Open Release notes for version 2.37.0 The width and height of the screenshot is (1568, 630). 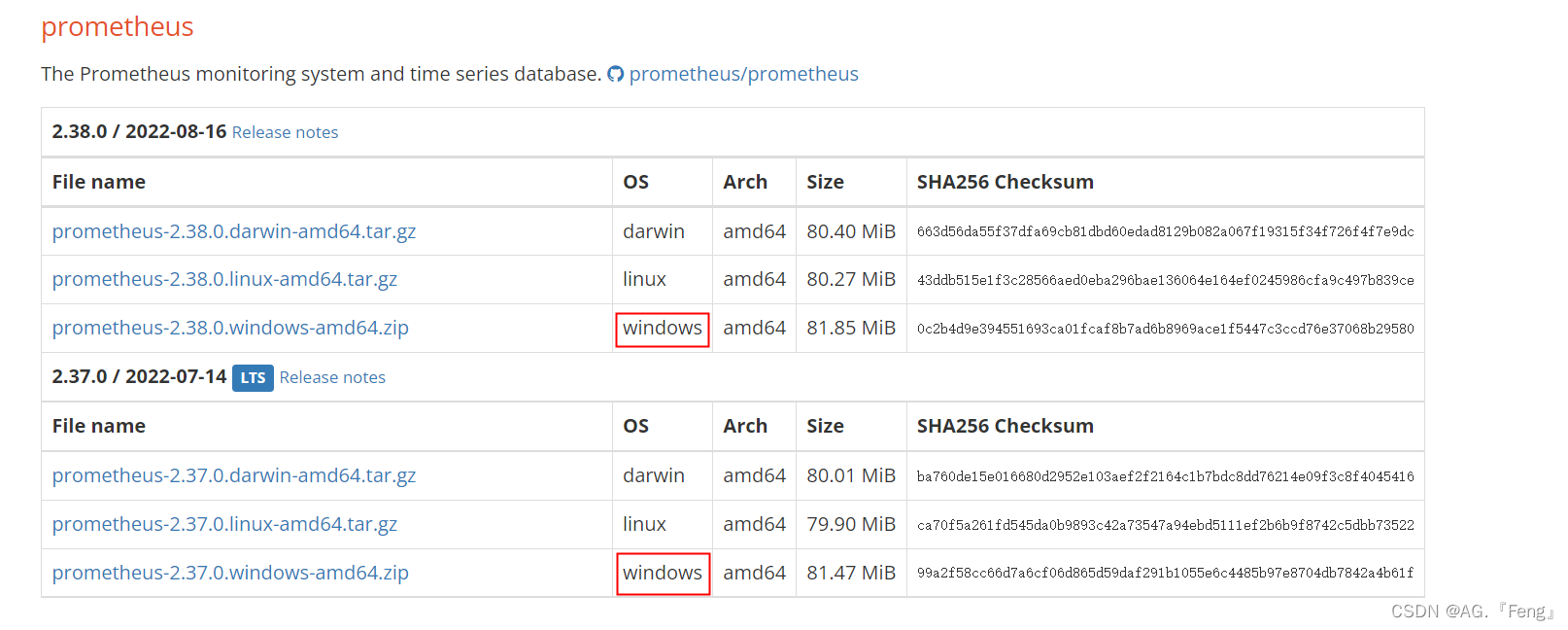[x=331, y=377]
